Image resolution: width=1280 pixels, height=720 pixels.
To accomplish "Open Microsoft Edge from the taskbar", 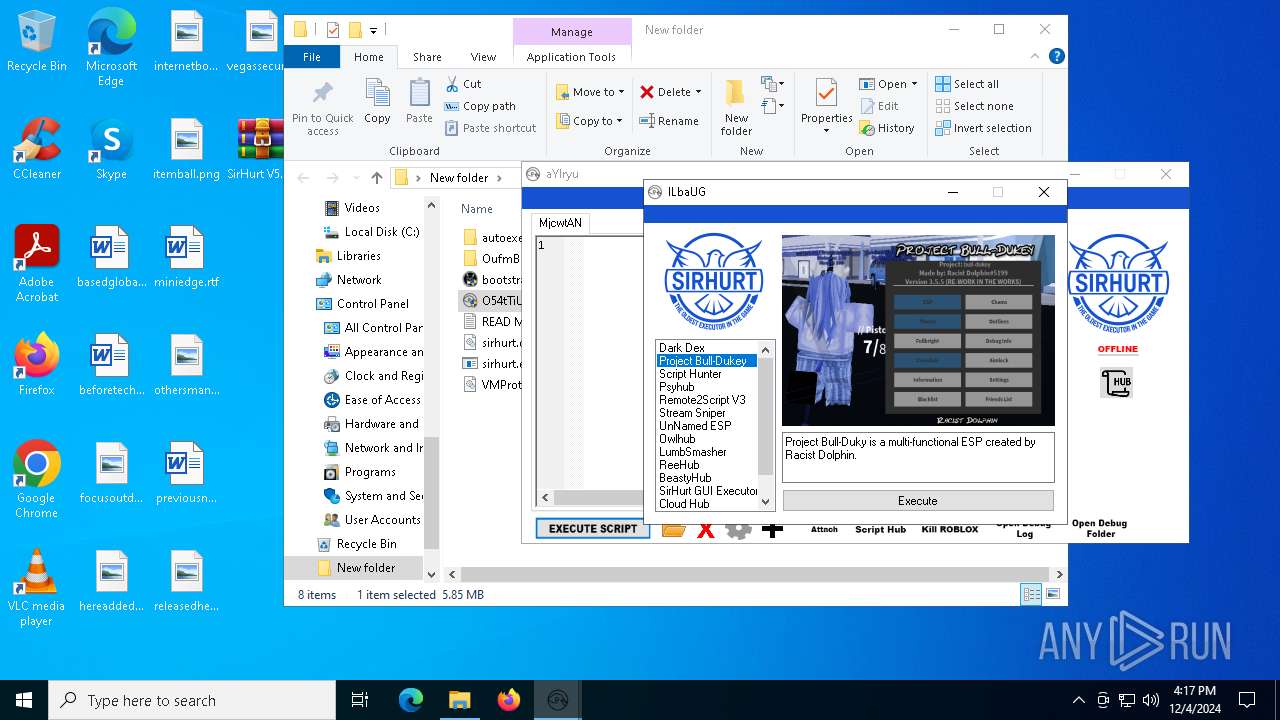I will coord(411,700).
